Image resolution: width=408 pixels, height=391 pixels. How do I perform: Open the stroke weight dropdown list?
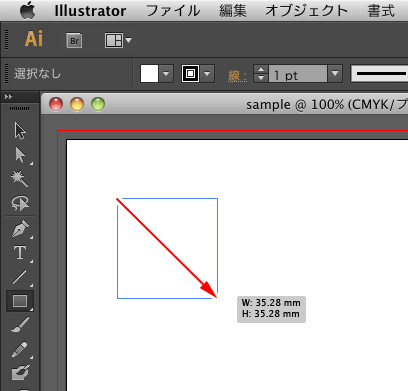tap(335, 74)
